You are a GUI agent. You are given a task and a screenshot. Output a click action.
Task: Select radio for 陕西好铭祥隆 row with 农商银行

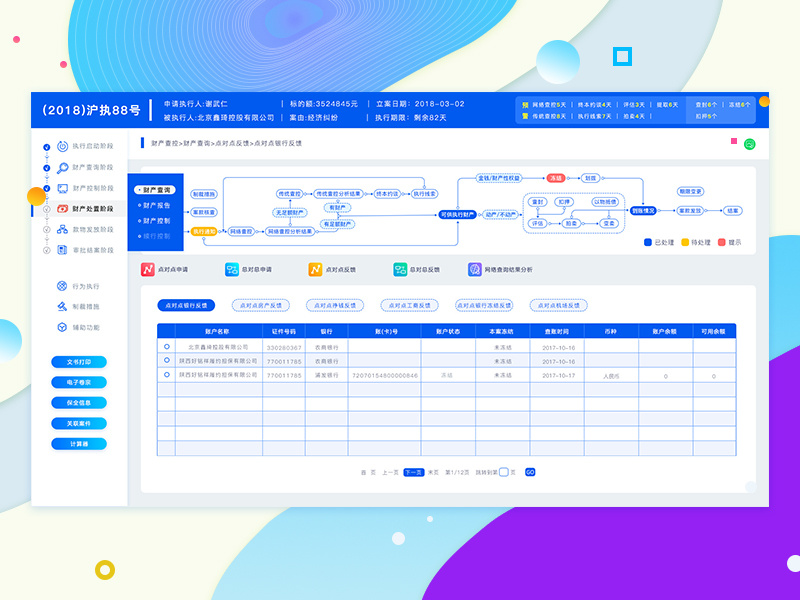(x=167, y=361)
